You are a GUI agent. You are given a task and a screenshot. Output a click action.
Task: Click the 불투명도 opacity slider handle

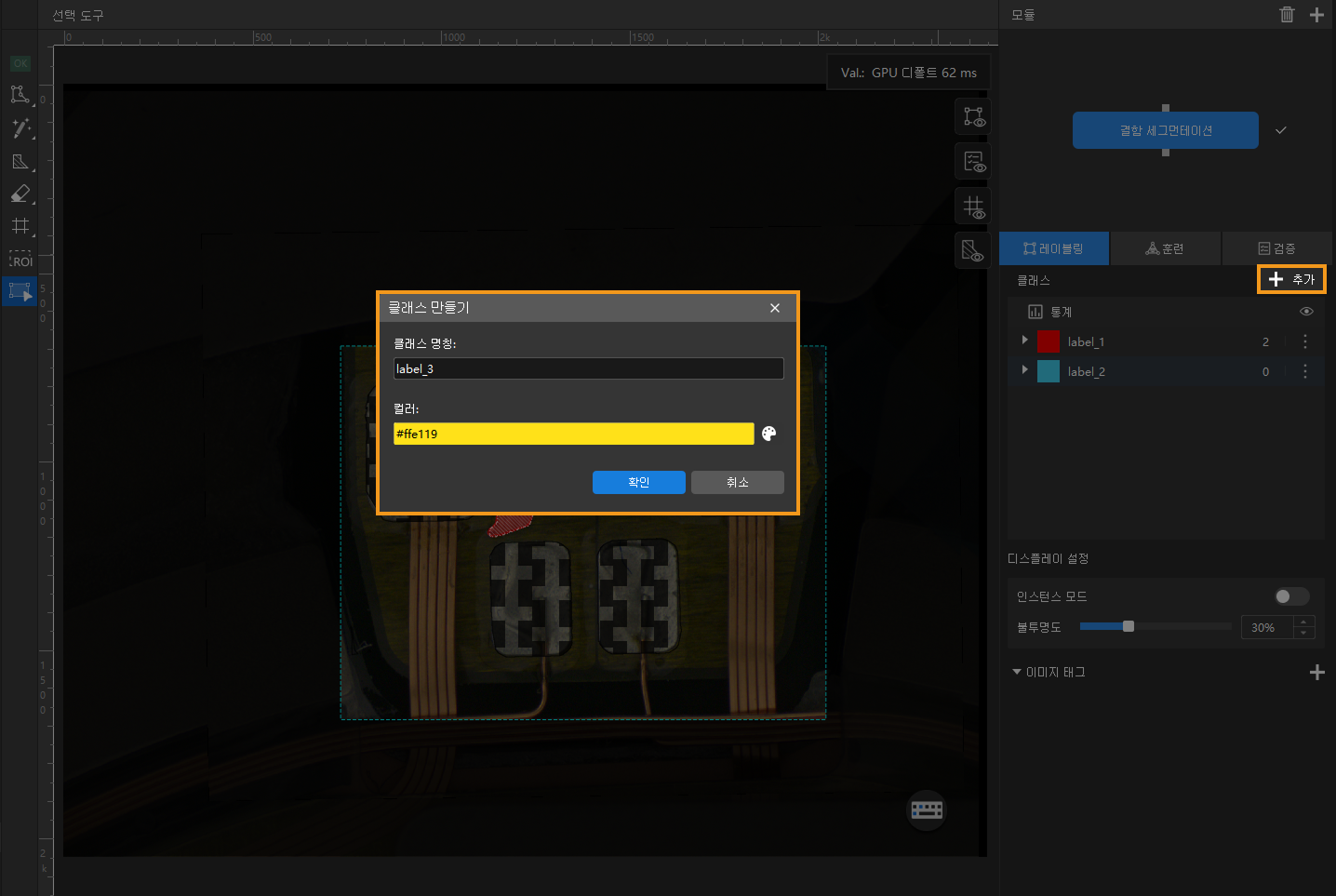(x=1129, y=626)
